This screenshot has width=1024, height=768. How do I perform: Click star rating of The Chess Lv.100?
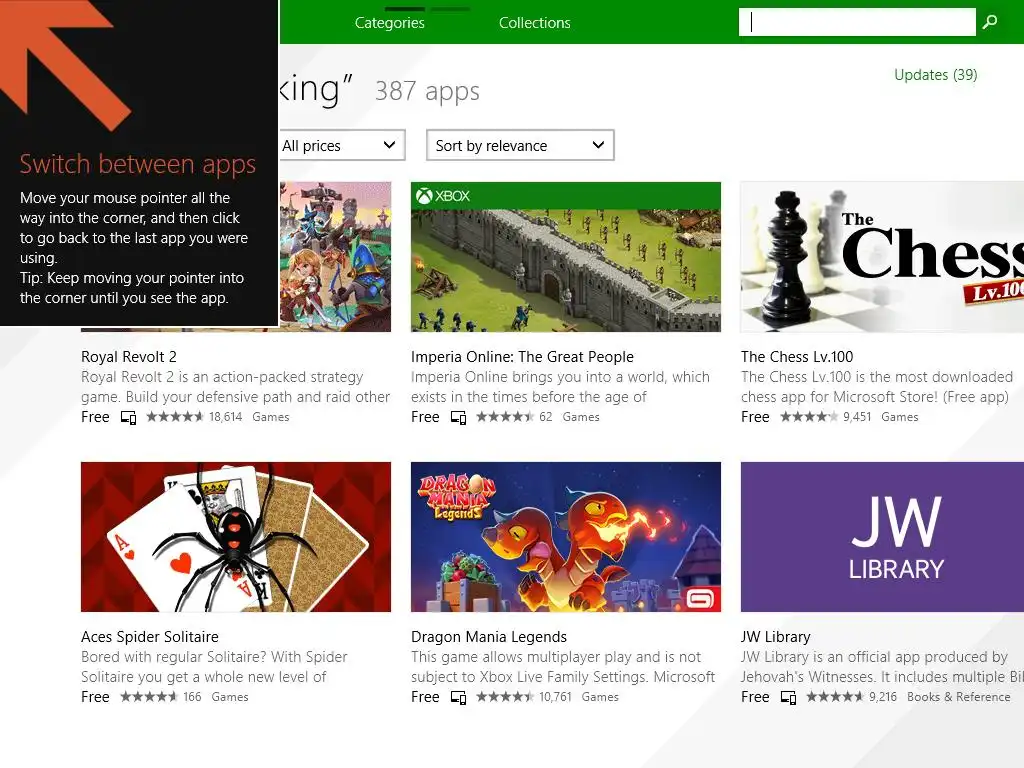(x=808, y=417)
